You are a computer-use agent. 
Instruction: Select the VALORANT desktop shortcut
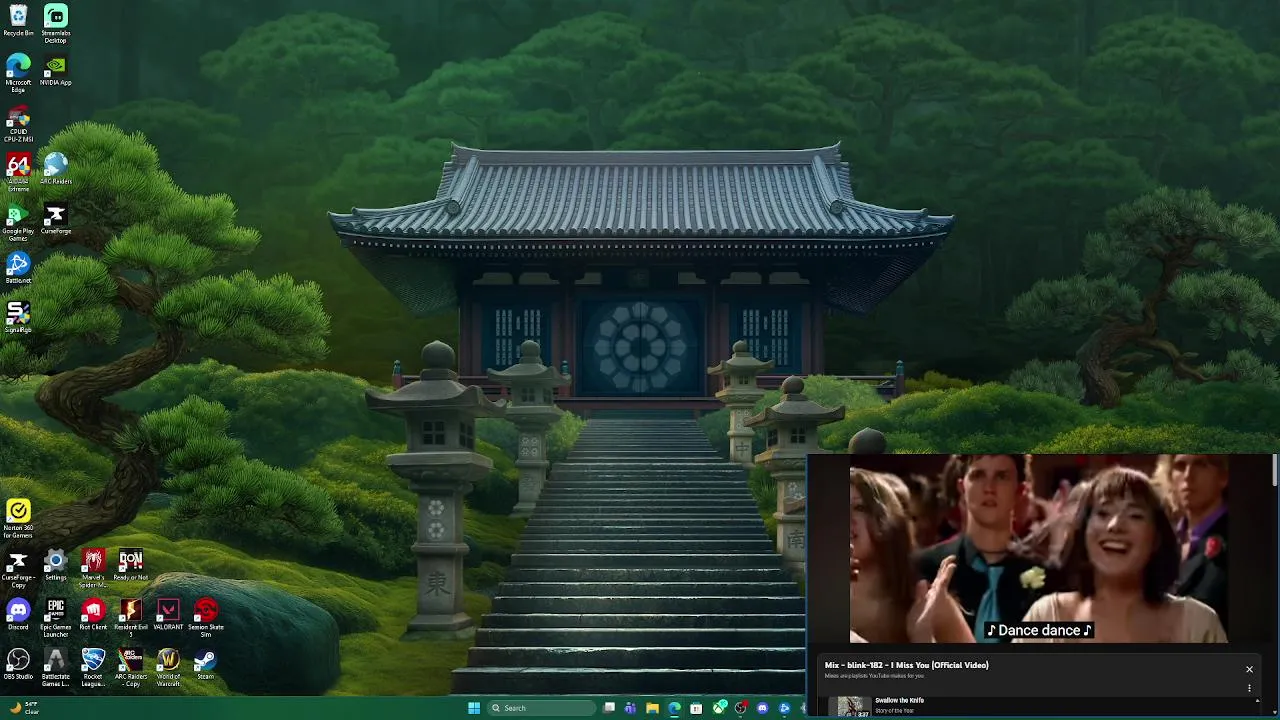(x=168, y=614)
